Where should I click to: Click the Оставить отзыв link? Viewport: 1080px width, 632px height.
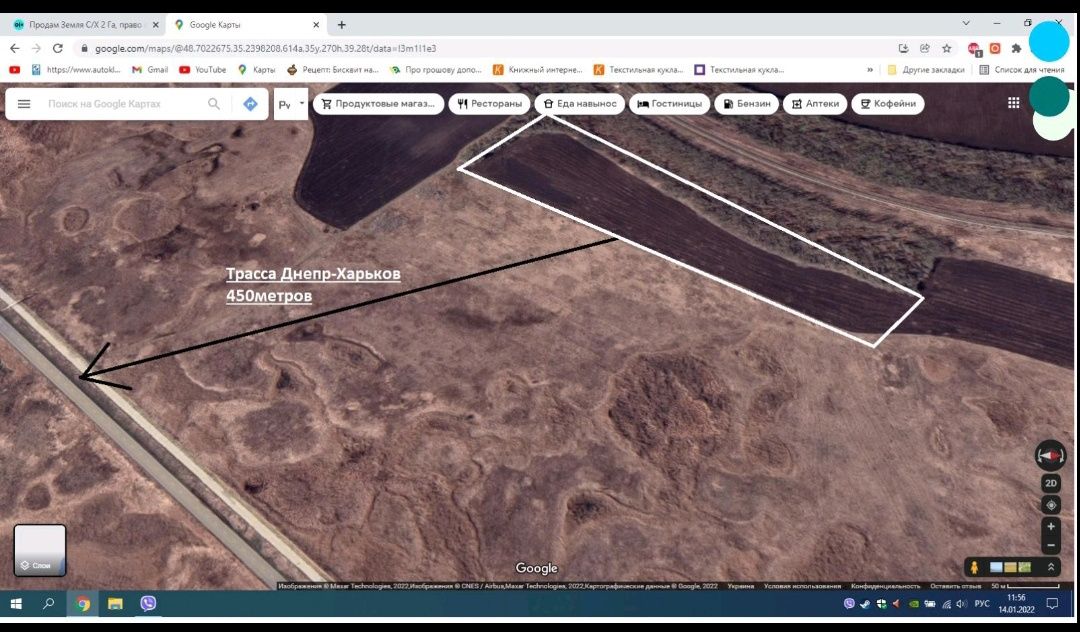tap(955, 586)
